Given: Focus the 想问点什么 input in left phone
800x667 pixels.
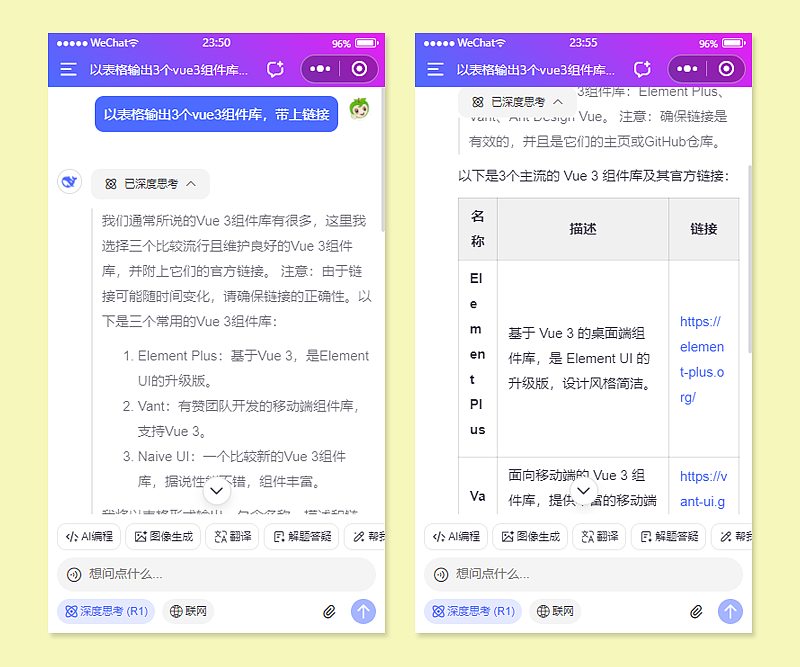Looking at the screenshot, I should 217,574.
